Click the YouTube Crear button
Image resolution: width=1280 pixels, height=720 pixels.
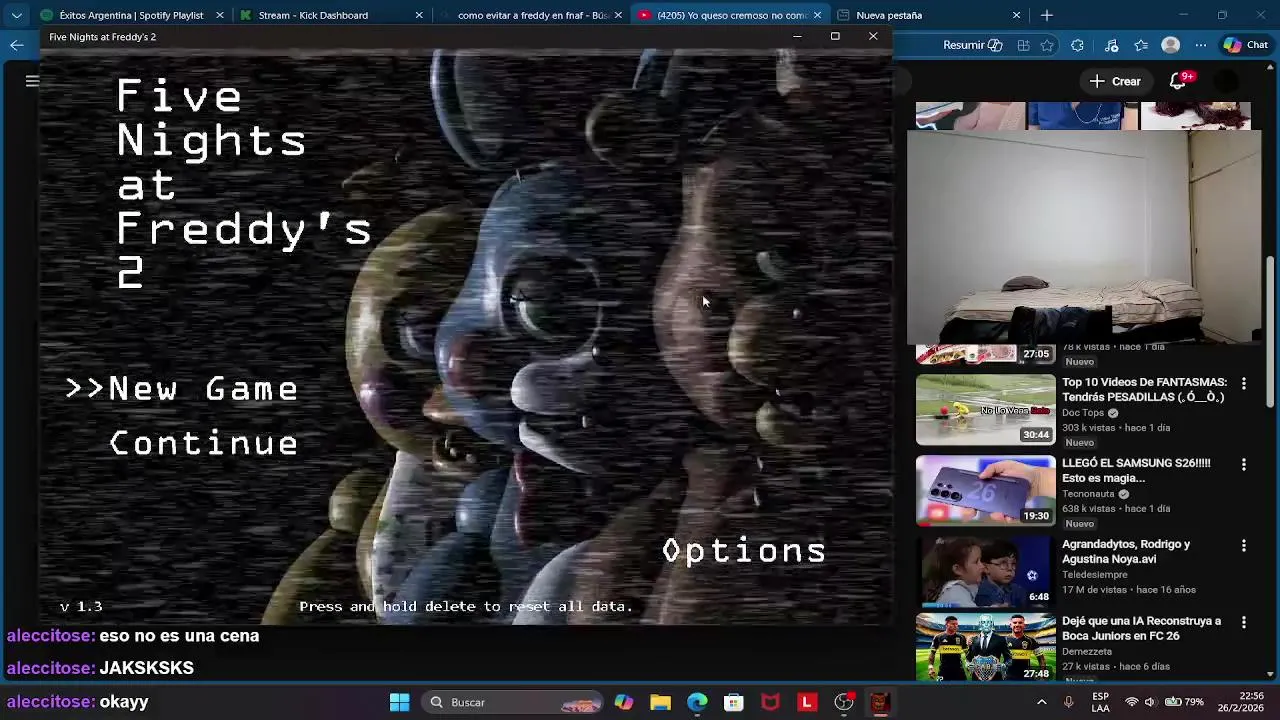(1116, 81)
